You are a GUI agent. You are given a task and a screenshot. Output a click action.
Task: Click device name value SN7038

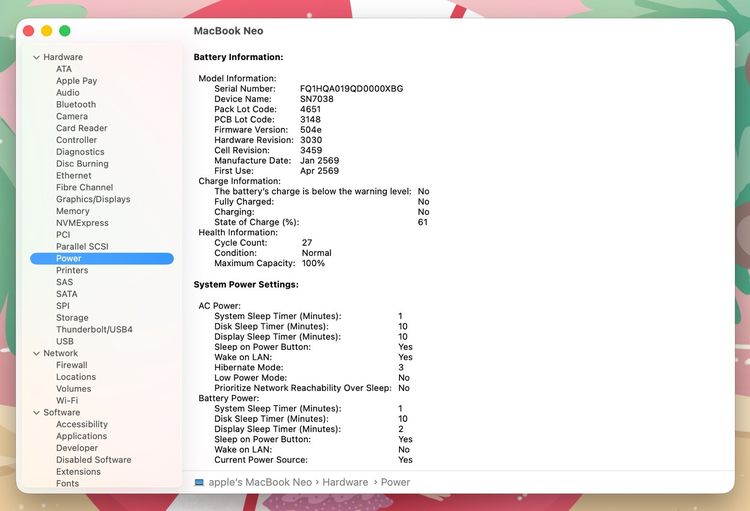coord(317,99)
